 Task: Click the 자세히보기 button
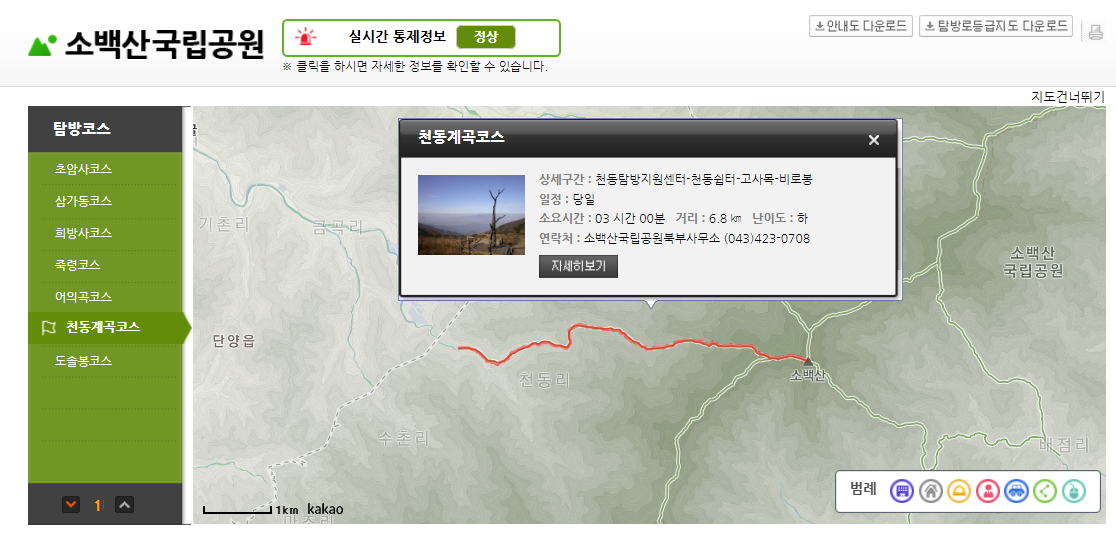coord(578,266)
